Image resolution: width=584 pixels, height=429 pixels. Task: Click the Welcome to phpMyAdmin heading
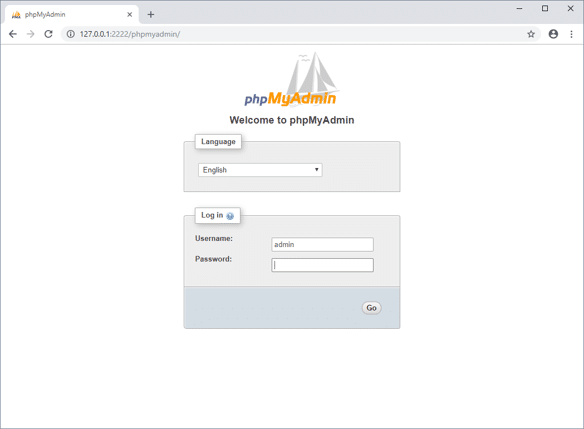(x=292, y=120)
